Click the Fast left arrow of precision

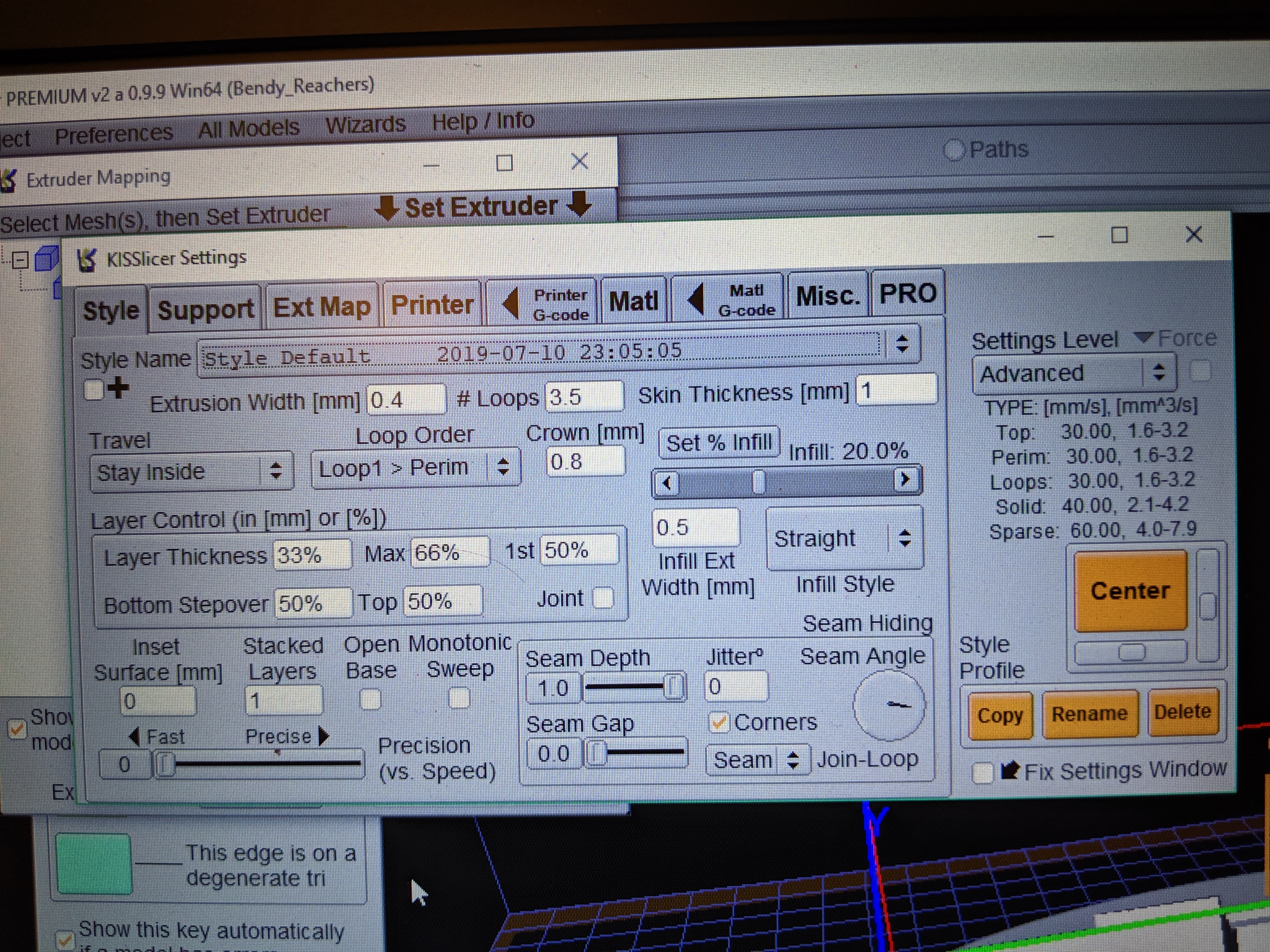[x=134, y=737]
